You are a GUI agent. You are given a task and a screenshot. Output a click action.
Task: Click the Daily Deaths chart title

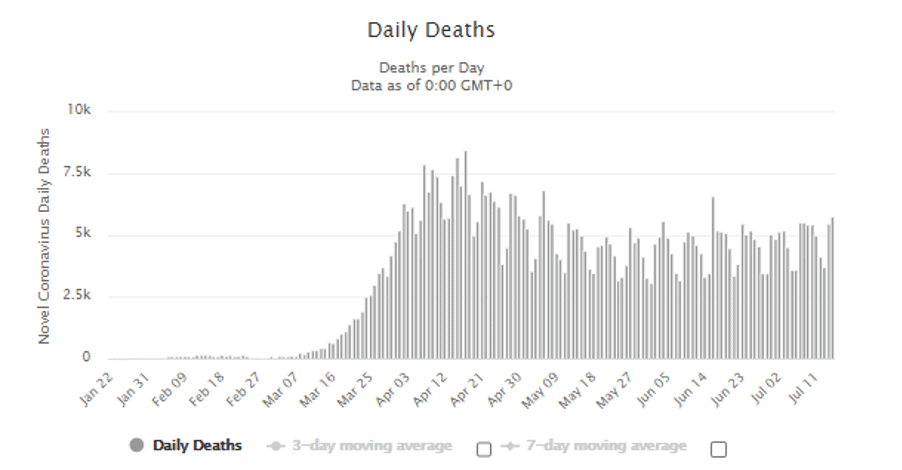click(x=431, y=30)
